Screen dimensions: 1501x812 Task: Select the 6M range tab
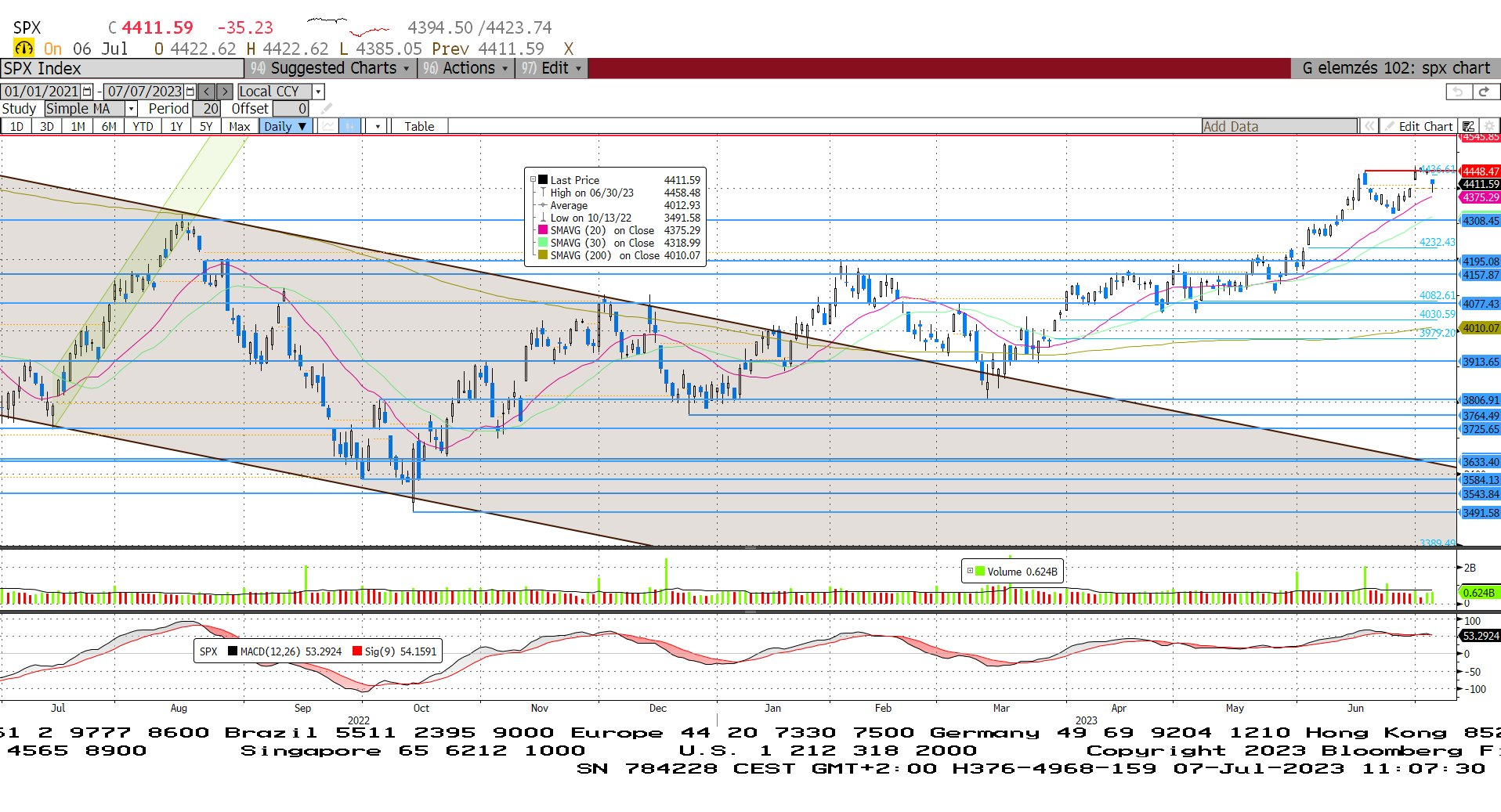109,126
